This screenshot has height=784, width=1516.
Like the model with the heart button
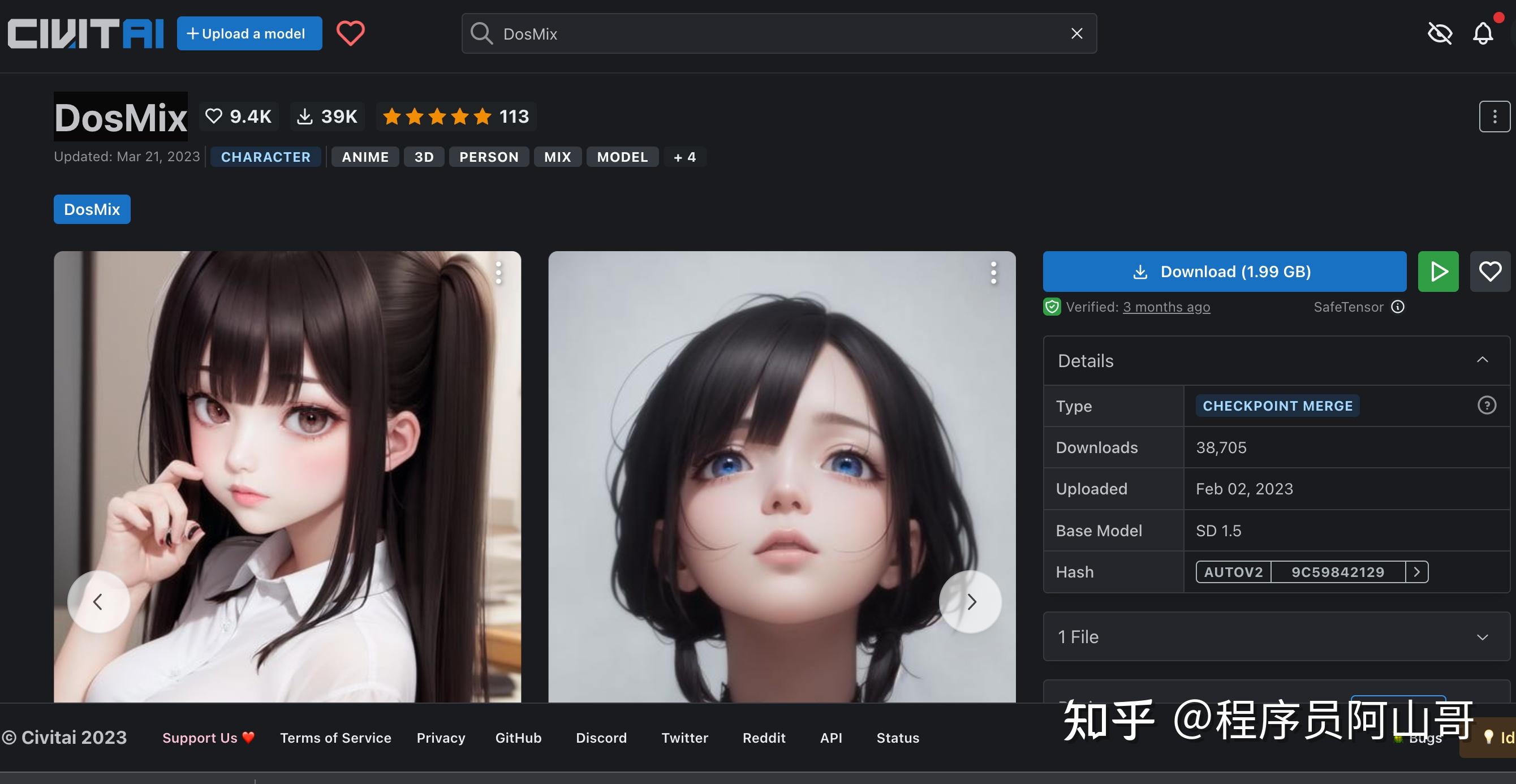[1489, 272]
